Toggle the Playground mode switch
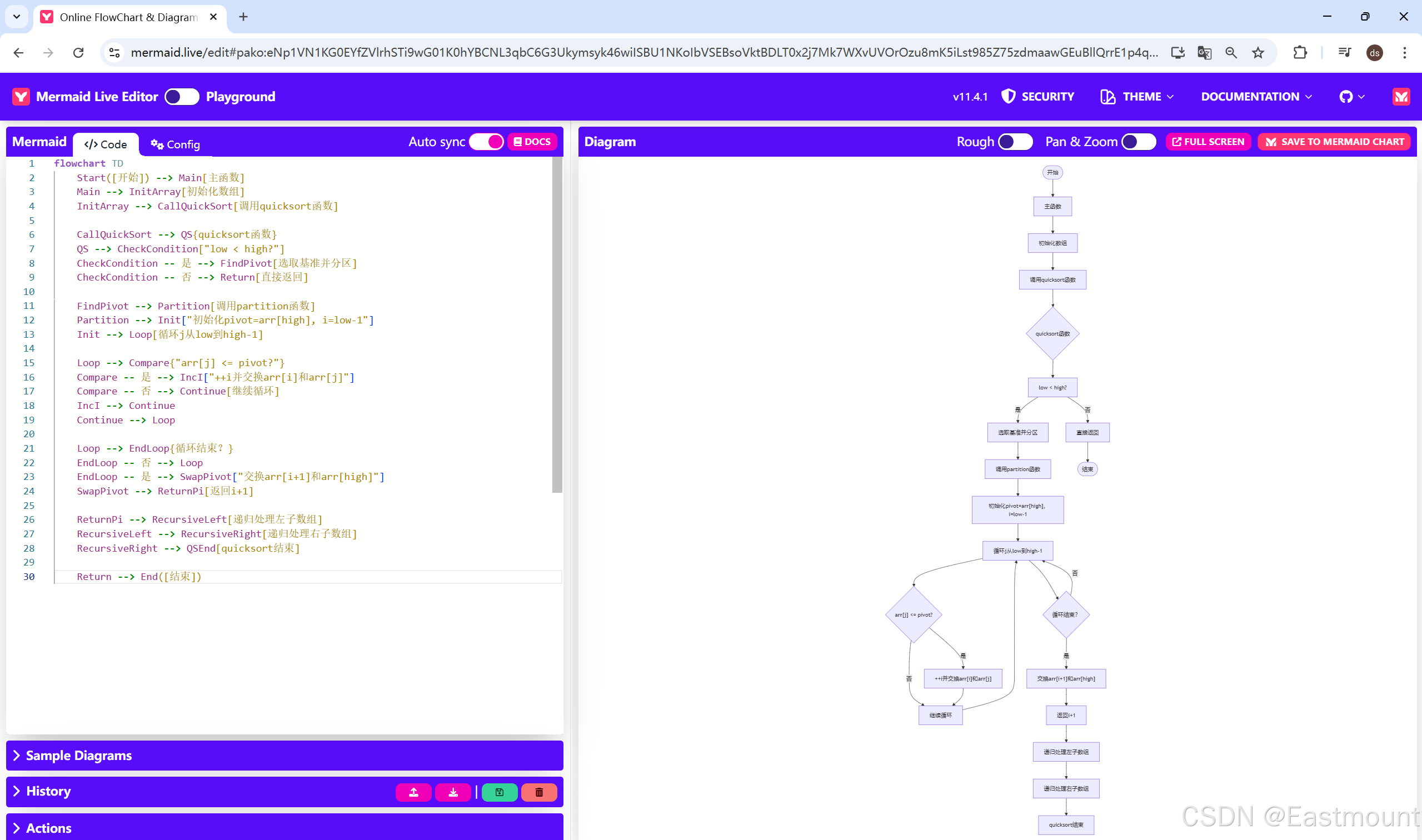This screenshot has height=840, width=1422. [182, 97]
